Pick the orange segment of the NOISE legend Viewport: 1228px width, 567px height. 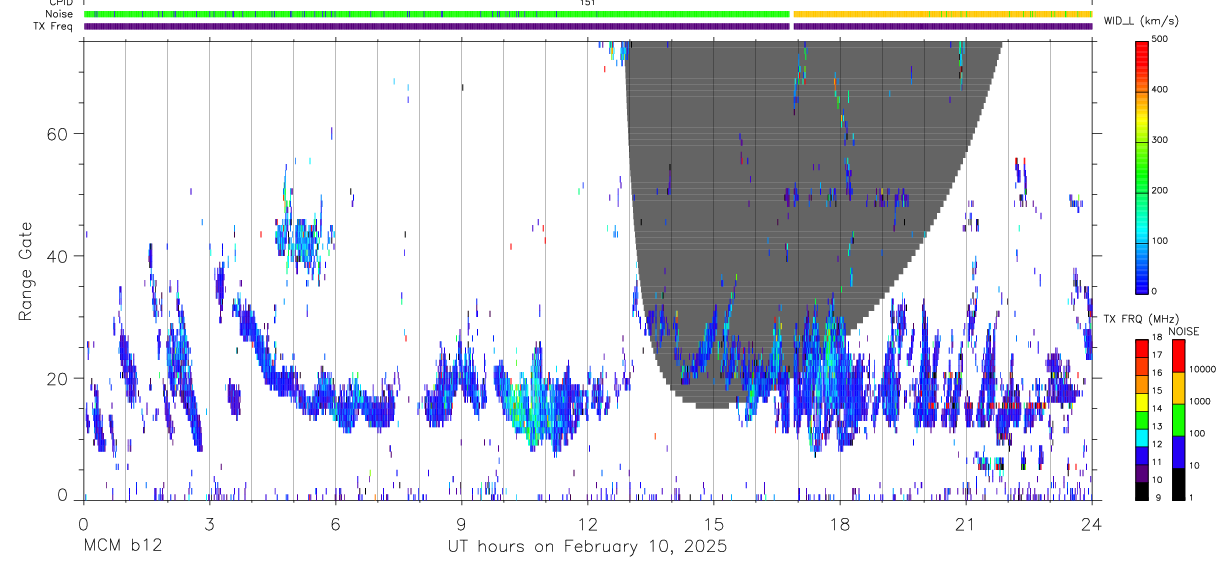1177,386
